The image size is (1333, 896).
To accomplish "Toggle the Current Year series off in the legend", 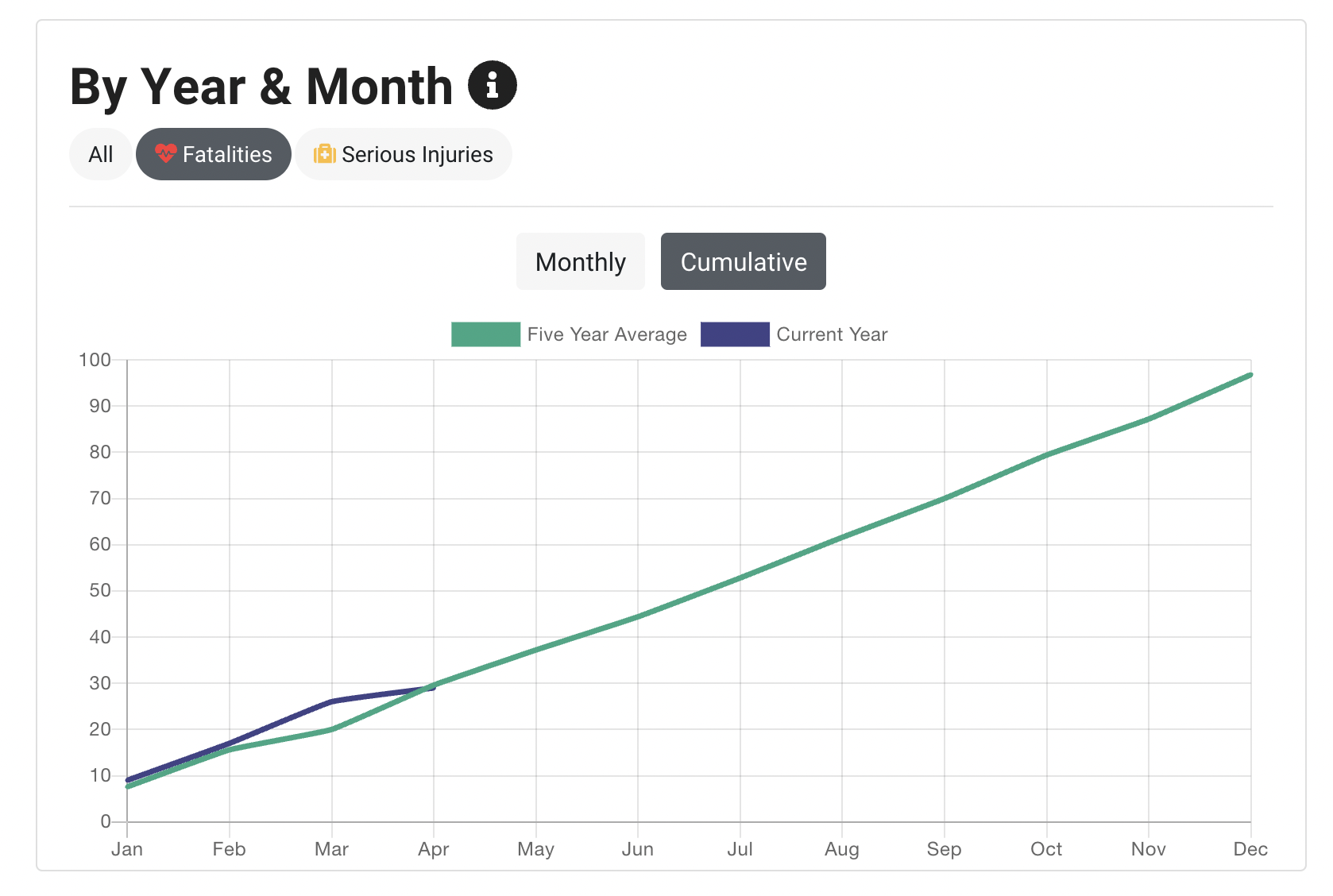I will click(734, 334).
